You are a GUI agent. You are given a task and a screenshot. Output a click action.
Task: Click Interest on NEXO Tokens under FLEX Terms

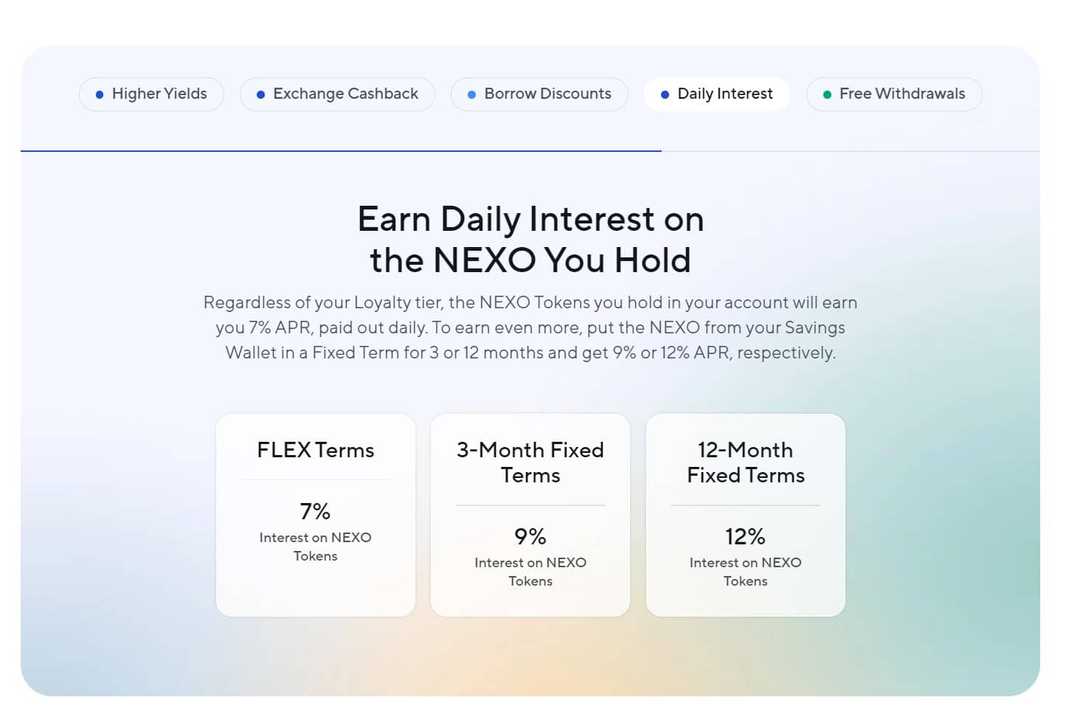315,546
